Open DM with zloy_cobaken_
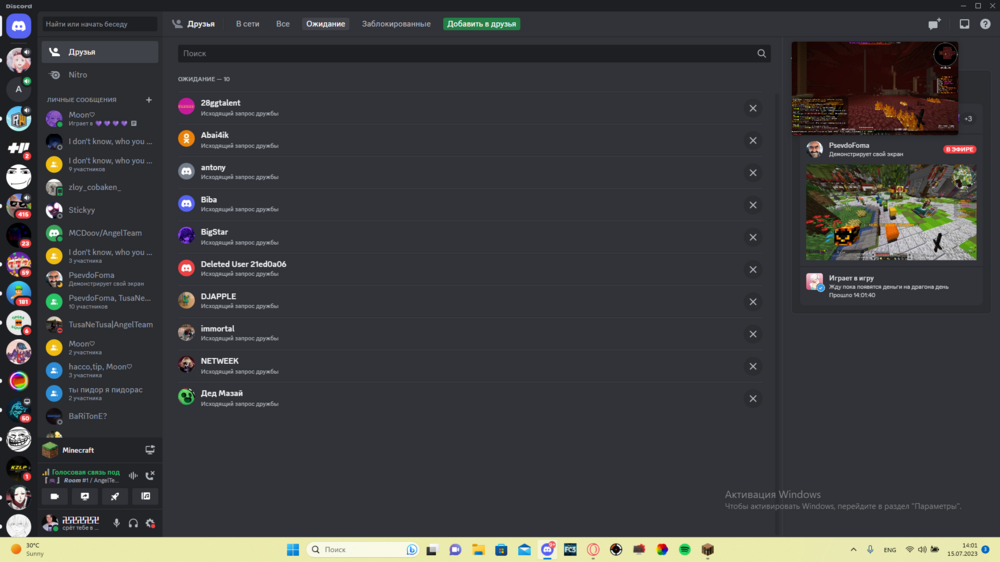1000x562 pixels. point(100,187)
